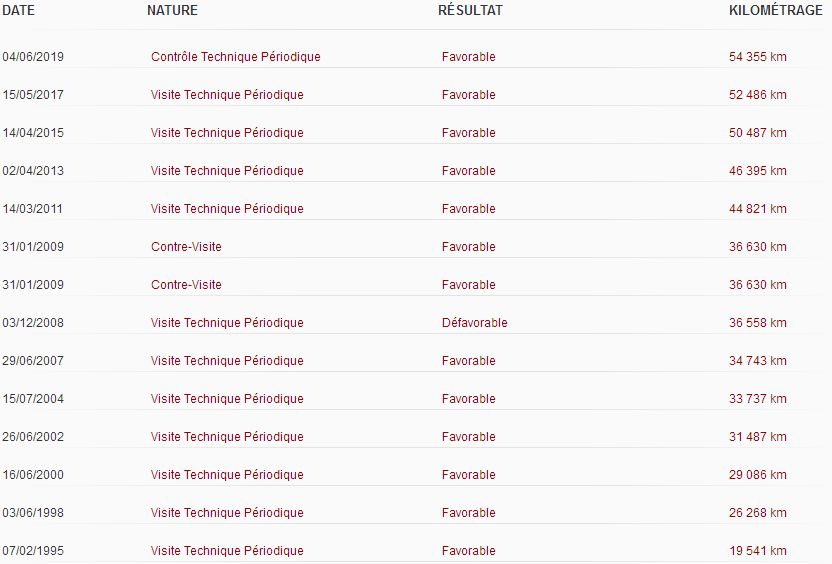Screen dimensions: 832x564
Task: Click the Défavorable result link
Action: click(474, 323)
